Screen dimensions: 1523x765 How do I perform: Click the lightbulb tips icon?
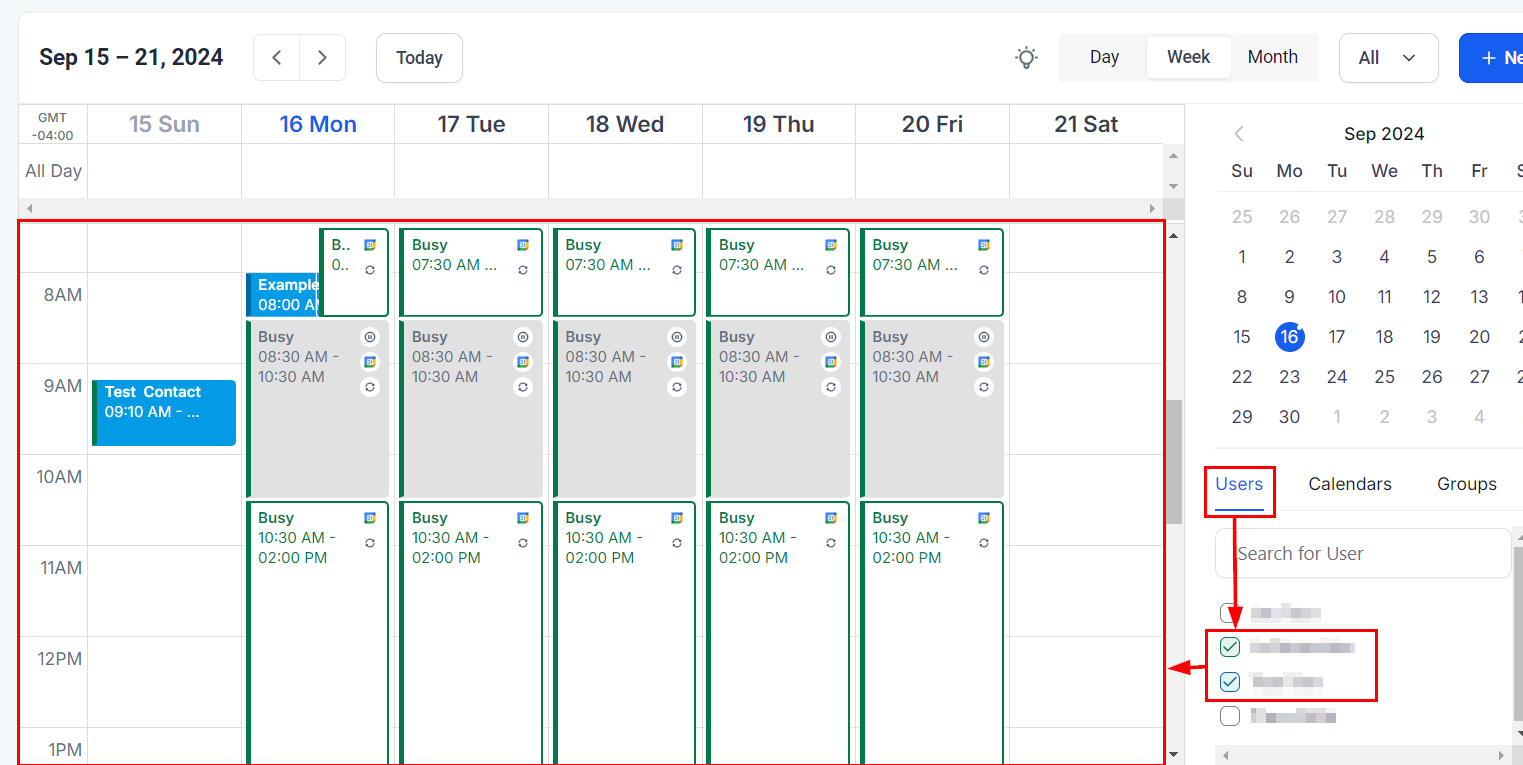point(1026,58)
